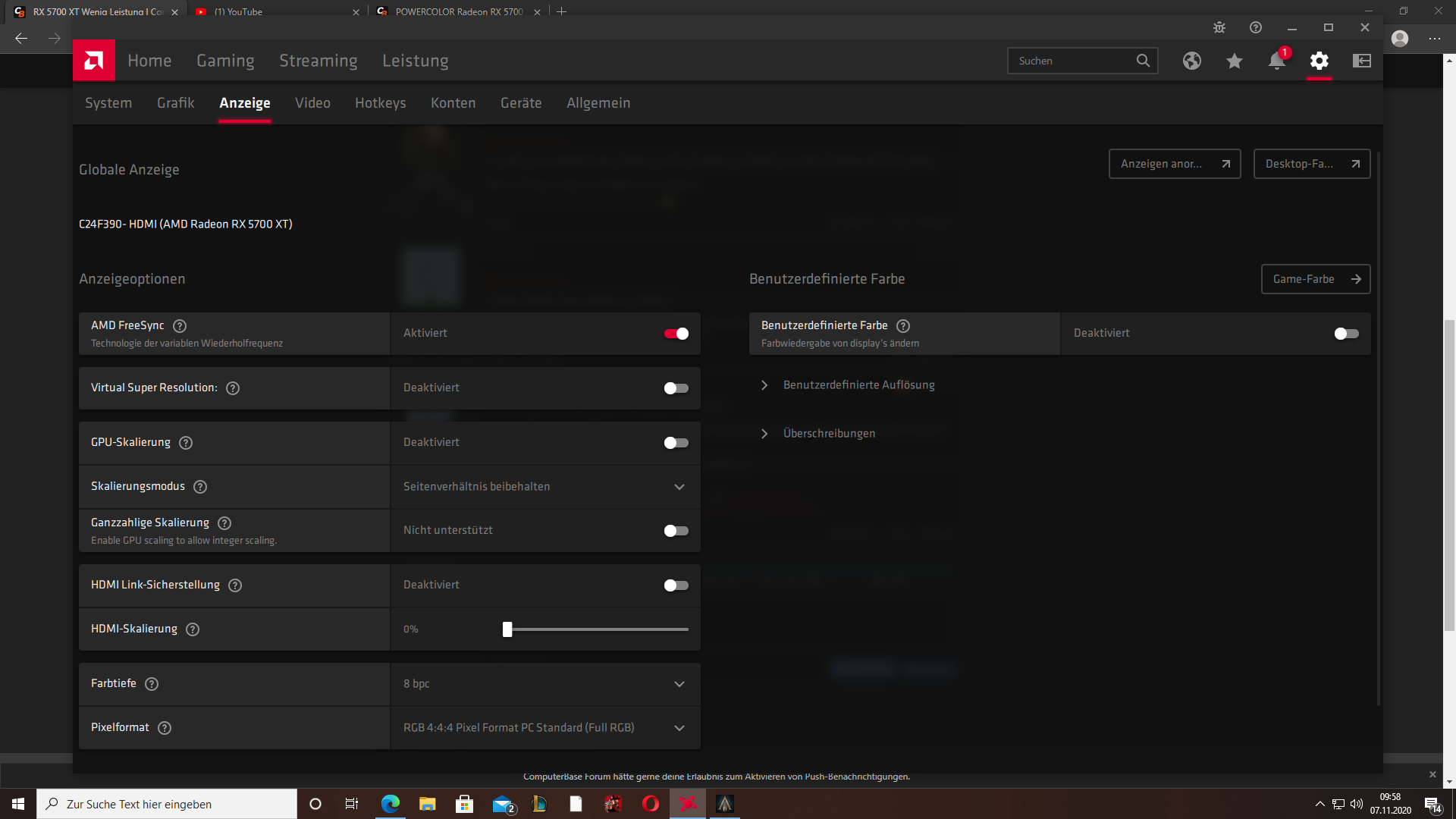Click the Suchen search field
Viewport: 1456px width, 819px height.
coord(1073,61)
